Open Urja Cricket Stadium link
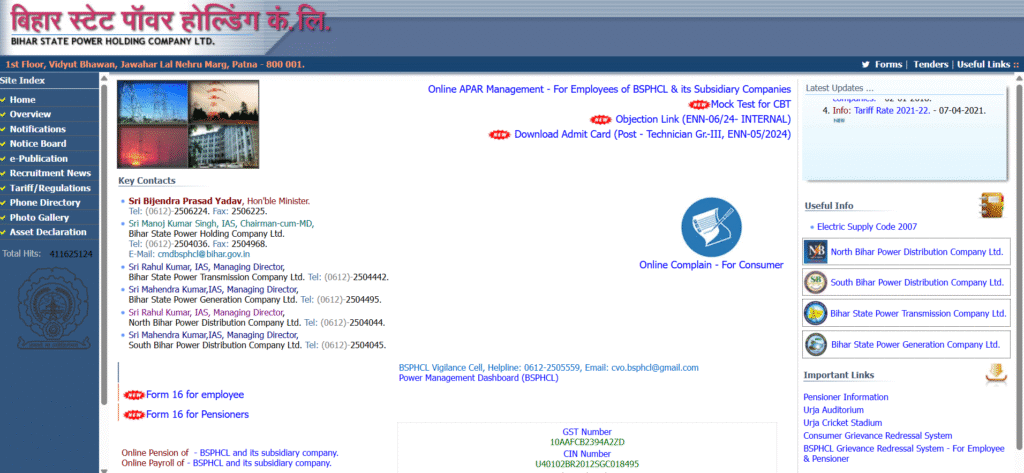The image size is (1024, 473). click(x=842, y=423)
